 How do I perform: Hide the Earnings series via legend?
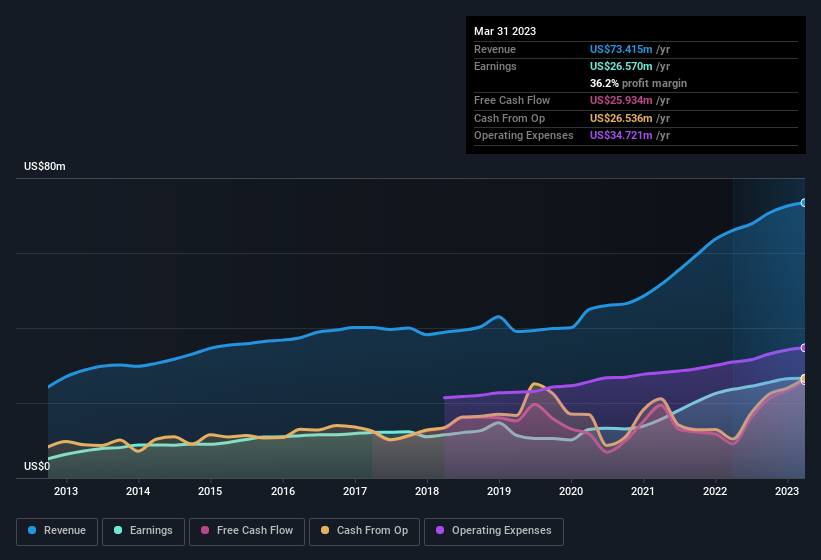(x=143, y=531)
